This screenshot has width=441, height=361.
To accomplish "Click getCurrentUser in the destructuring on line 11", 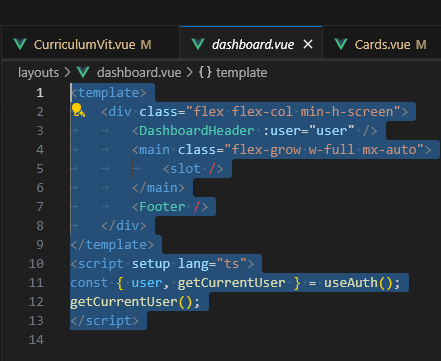I will pyautogui.click(x=231, y=283).
